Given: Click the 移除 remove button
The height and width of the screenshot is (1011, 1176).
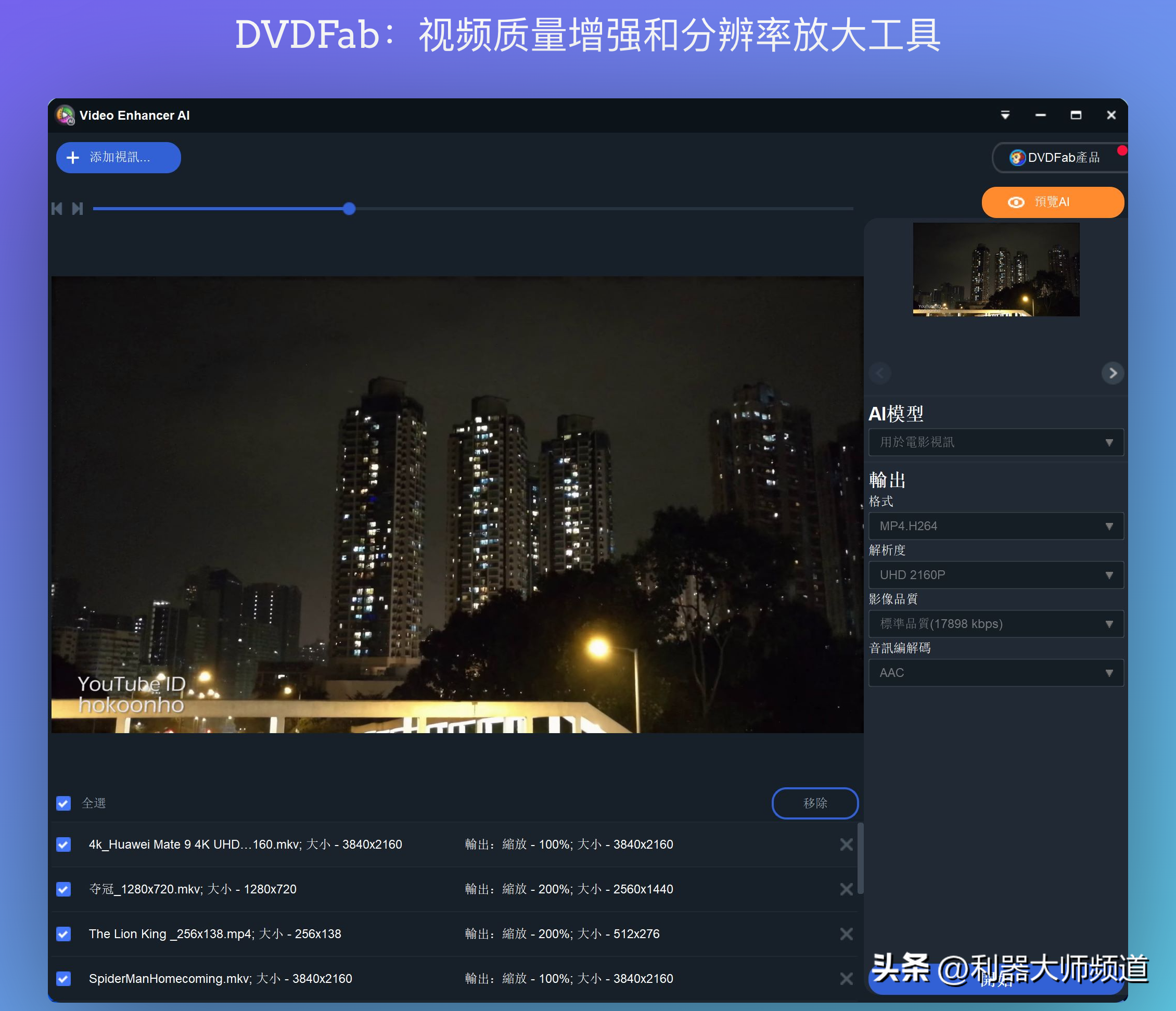Looking at the screenshot, I should click(x=815, y=803).
